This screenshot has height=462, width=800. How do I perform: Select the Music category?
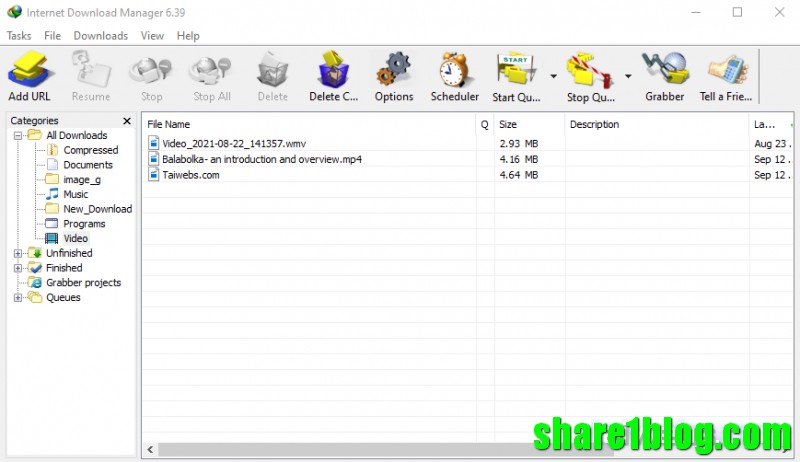(x=76, y=194)
